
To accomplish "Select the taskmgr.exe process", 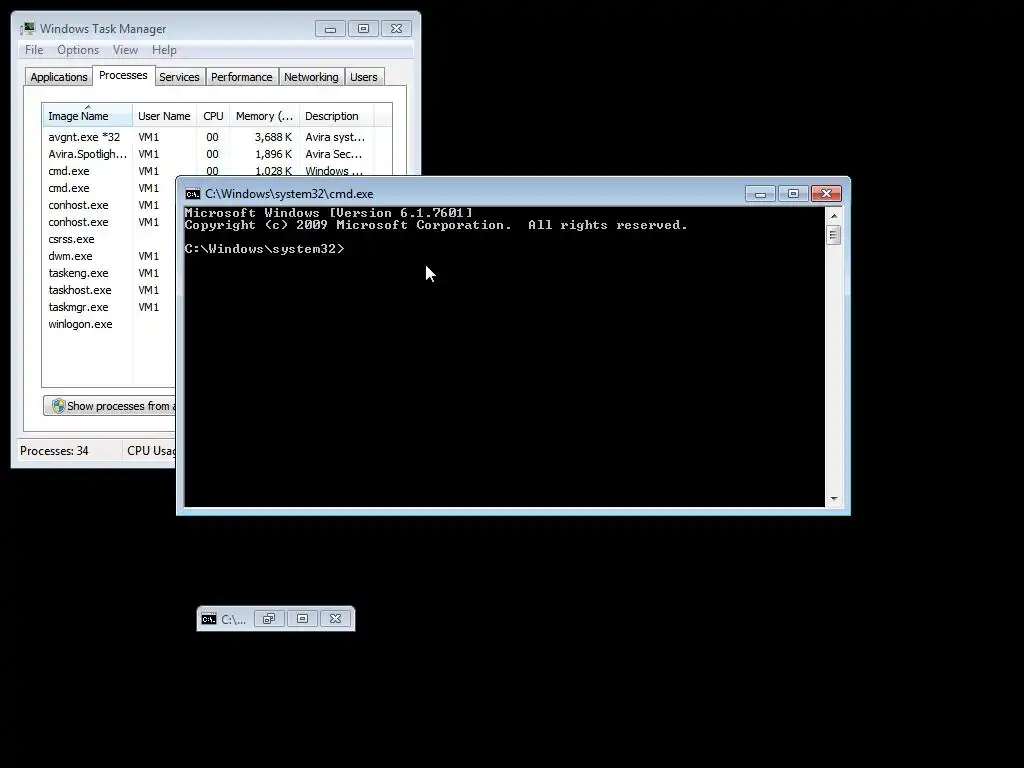I will [78, 307].
